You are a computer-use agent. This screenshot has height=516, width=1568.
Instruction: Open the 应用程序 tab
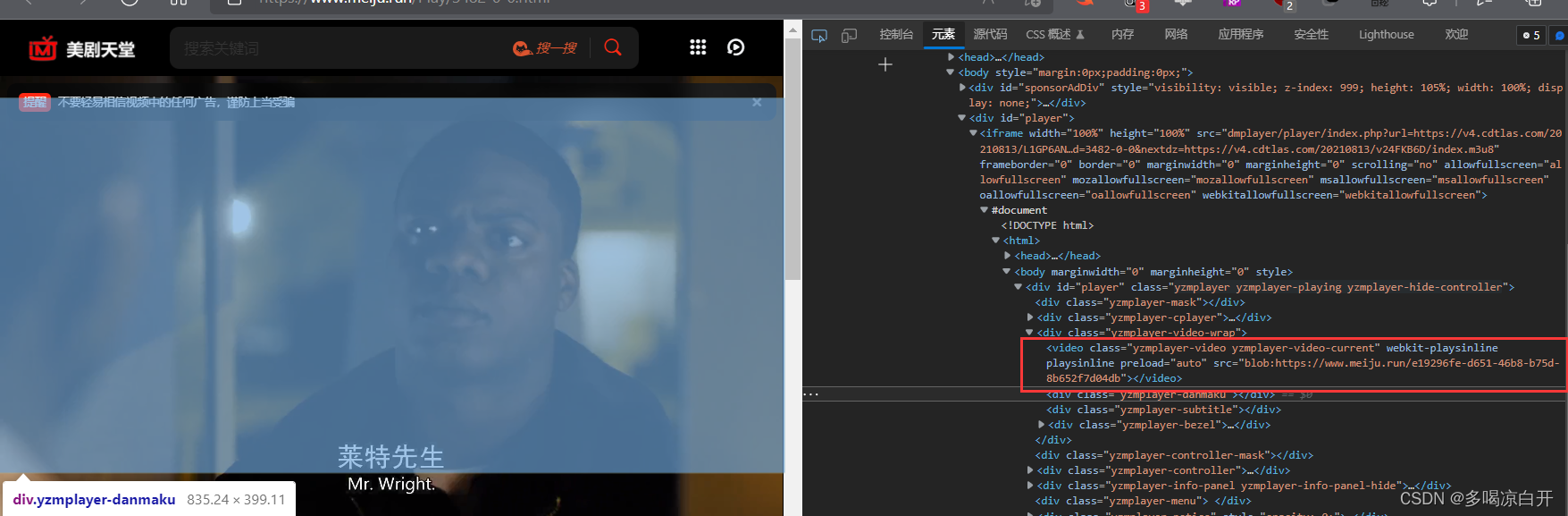[1241, 35]
